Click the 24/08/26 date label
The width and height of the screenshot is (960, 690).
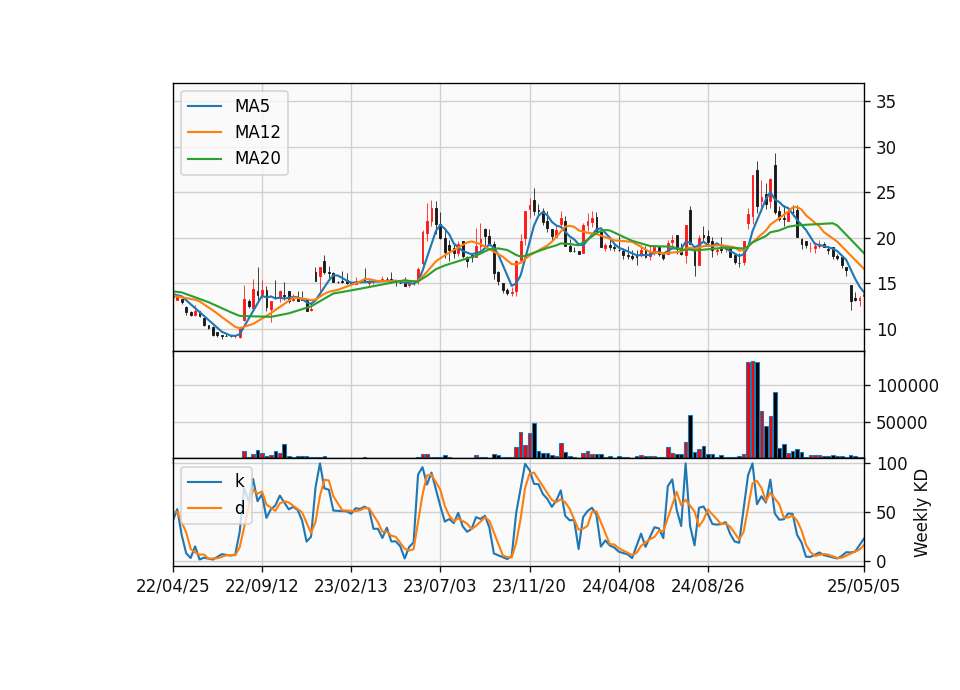[x=708, y=586]
